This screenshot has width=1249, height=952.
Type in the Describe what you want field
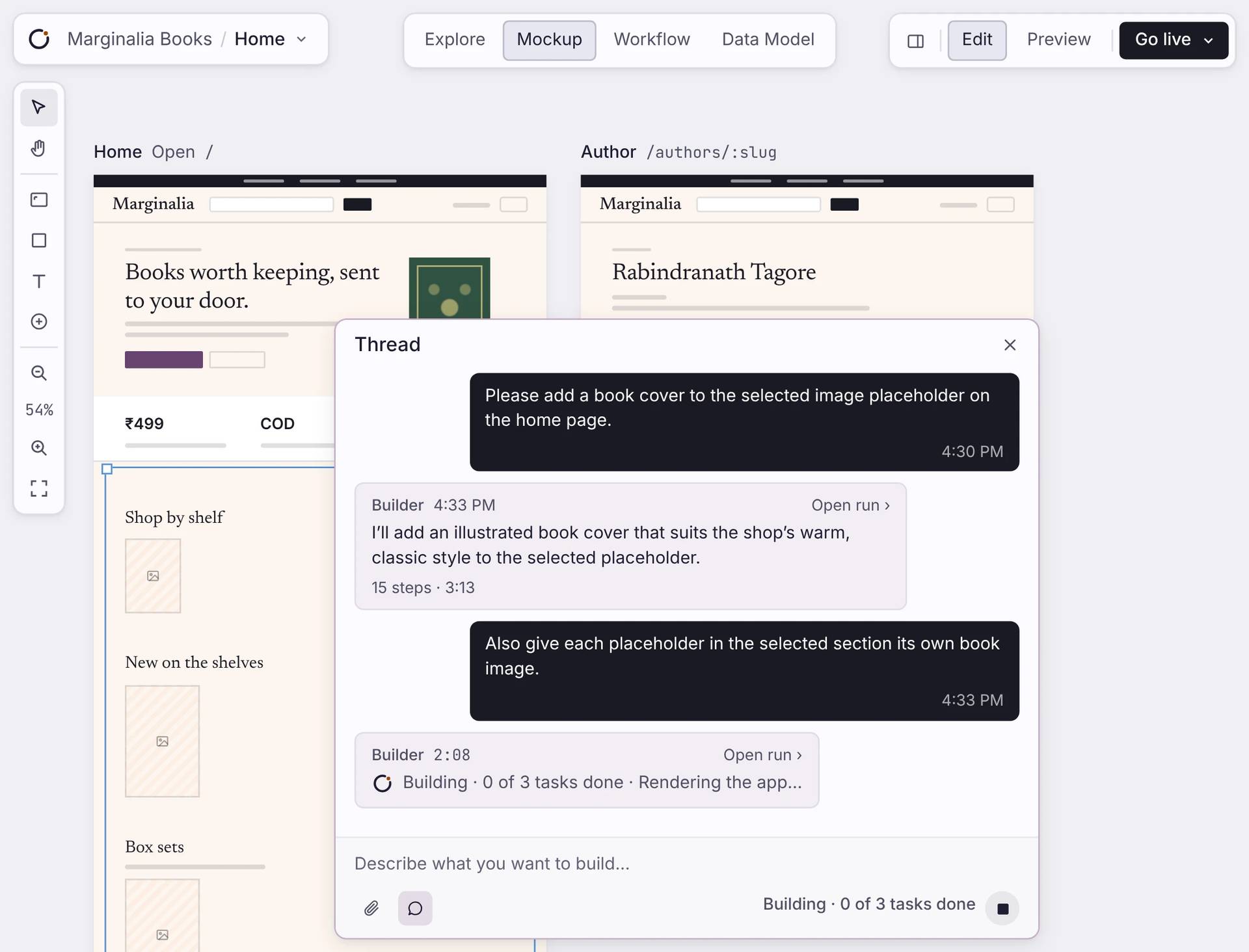[x=686, y=864]
